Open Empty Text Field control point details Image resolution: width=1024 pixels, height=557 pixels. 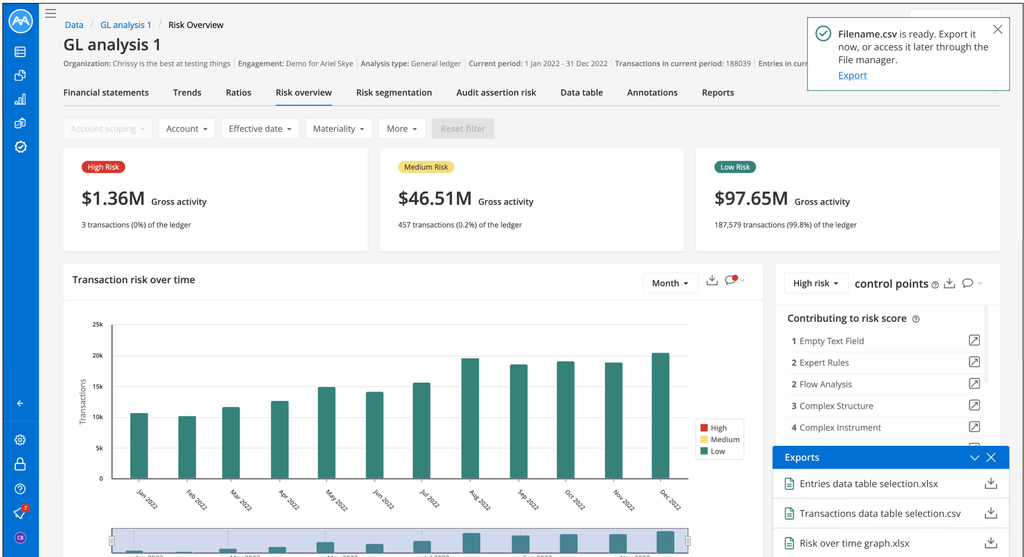(974, 340)
